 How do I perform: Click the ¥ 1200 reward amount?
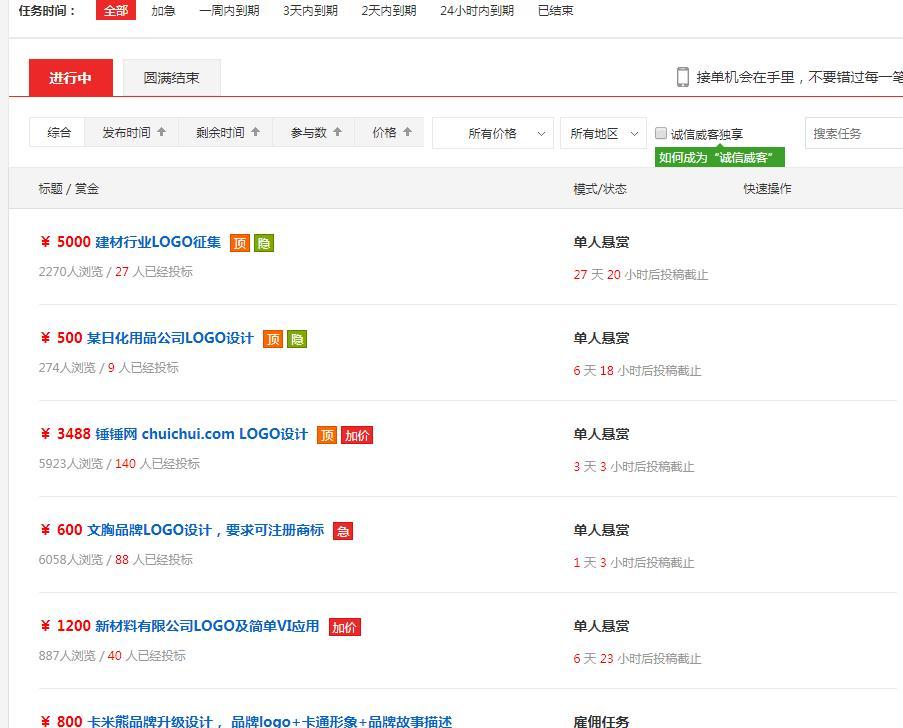tap(65, 626)
